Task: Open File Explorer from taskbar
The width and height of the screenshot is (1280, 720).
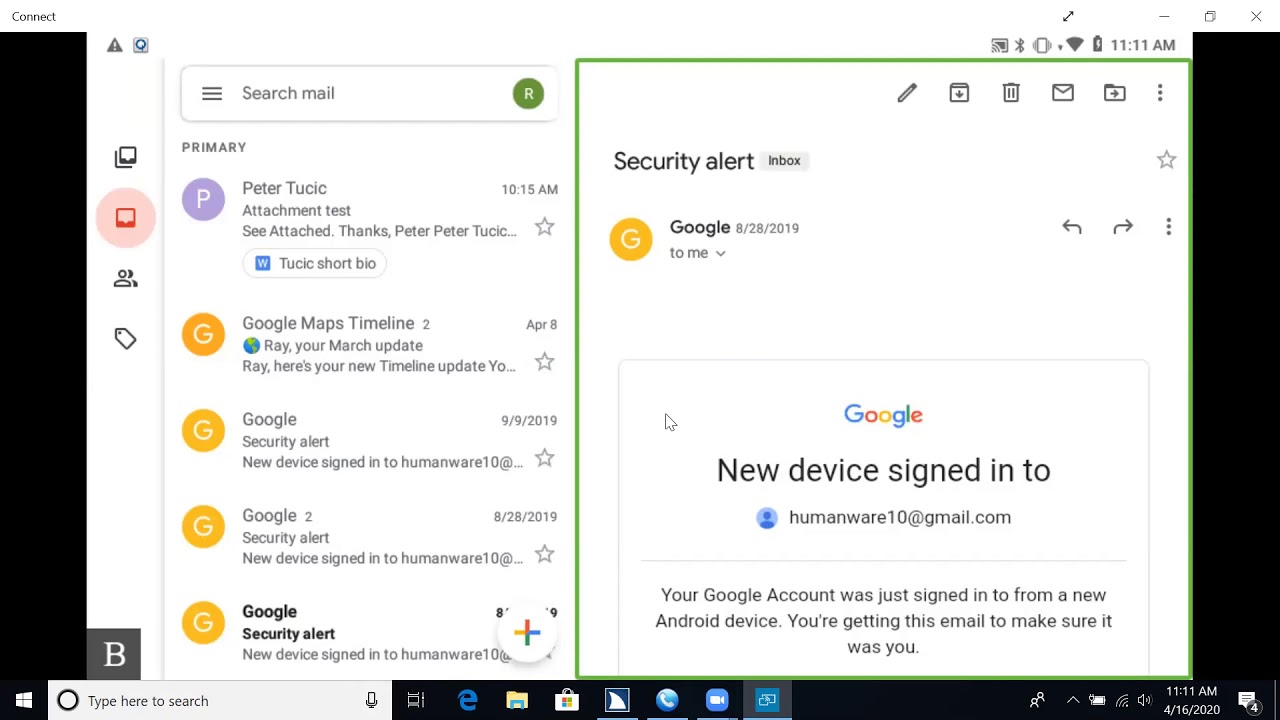Action: point(517,700)
